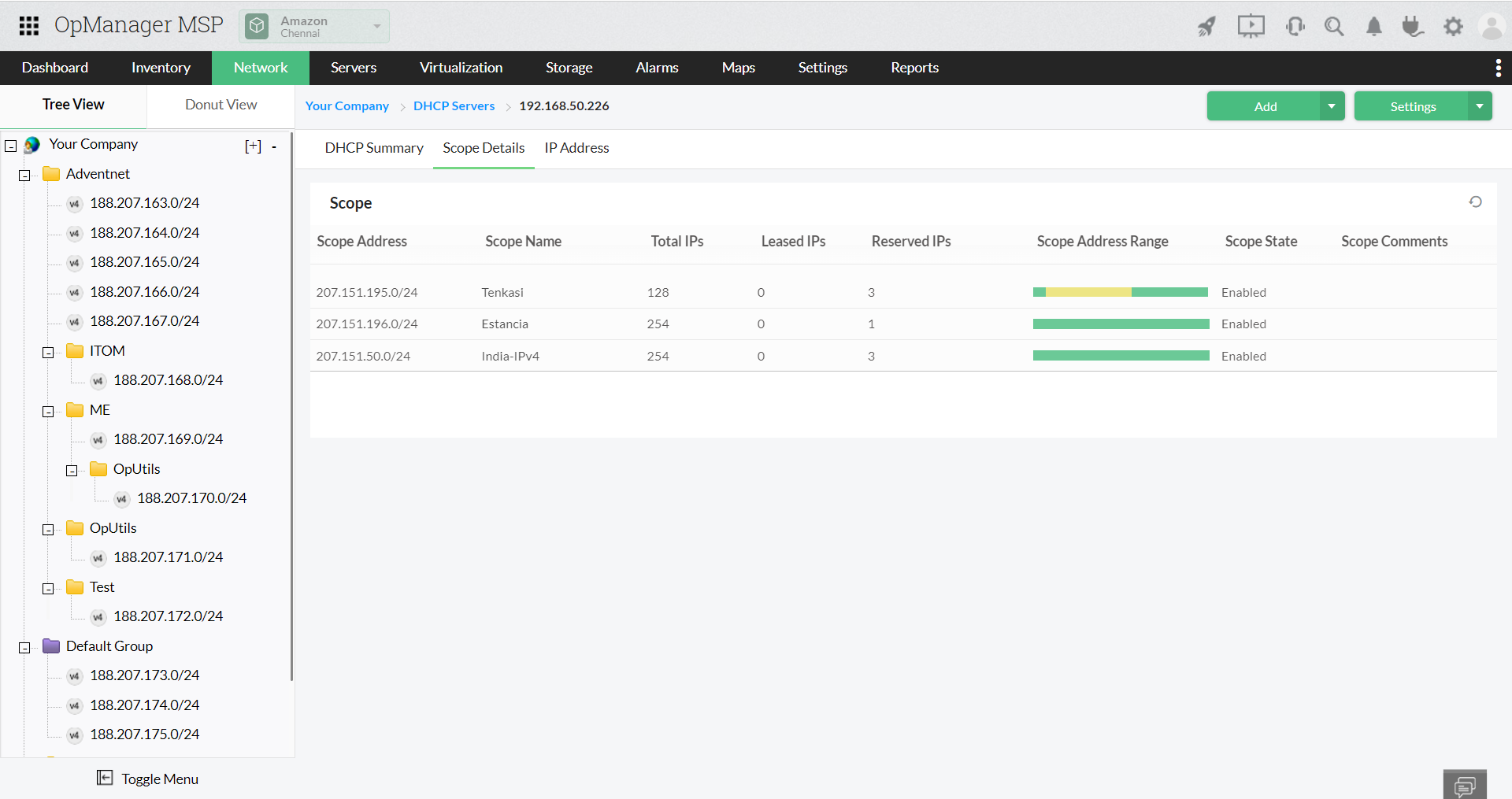This screenshot has height=799, width=1512.
Task: Click the Amazon Chennai cube icon
Action: [257, 27]
